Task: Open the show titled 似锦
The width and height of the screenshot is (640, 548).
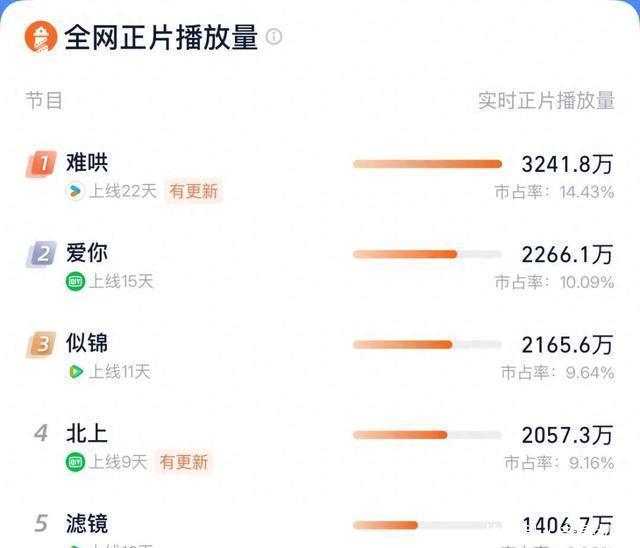Action: (87, 343)
